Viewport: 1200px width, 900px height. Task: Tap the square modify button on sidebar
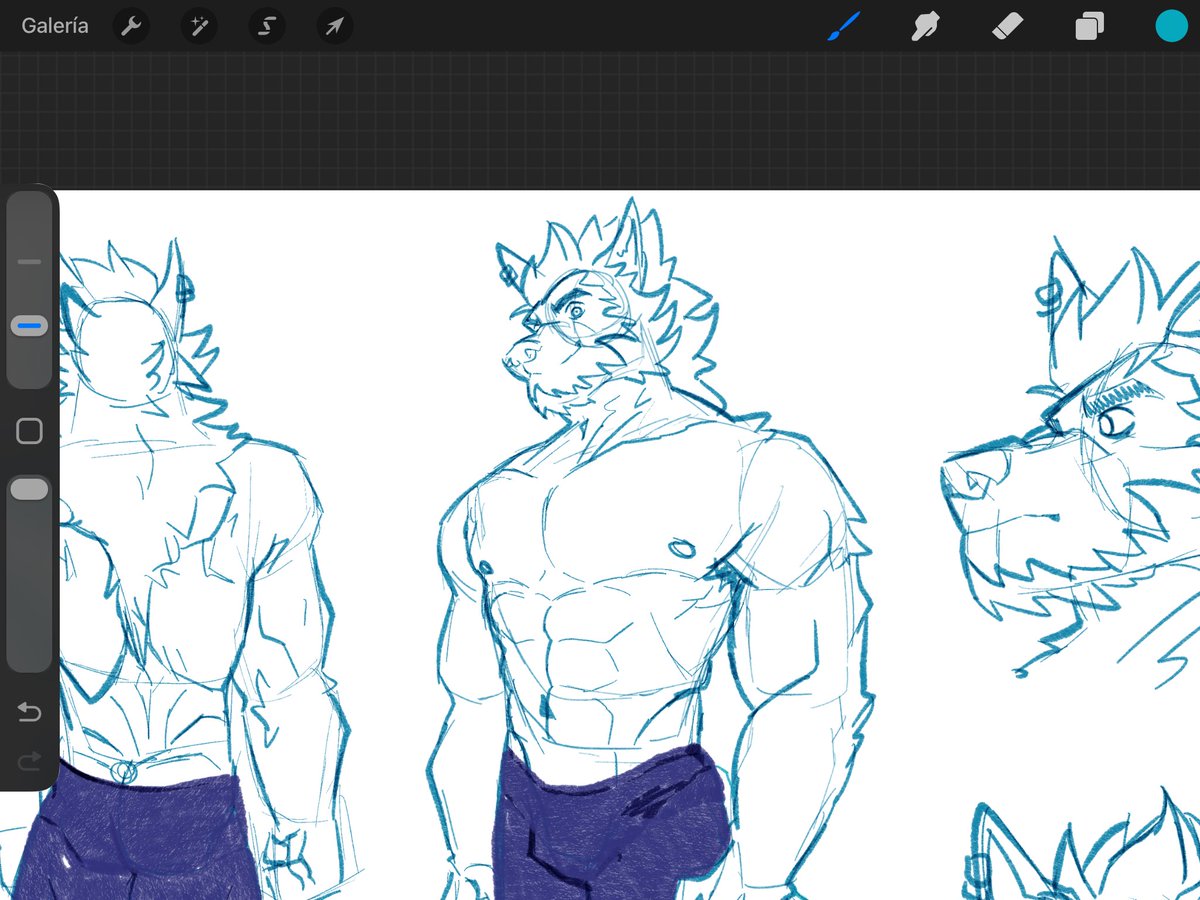pyautogui.click(x=30, y=431)
